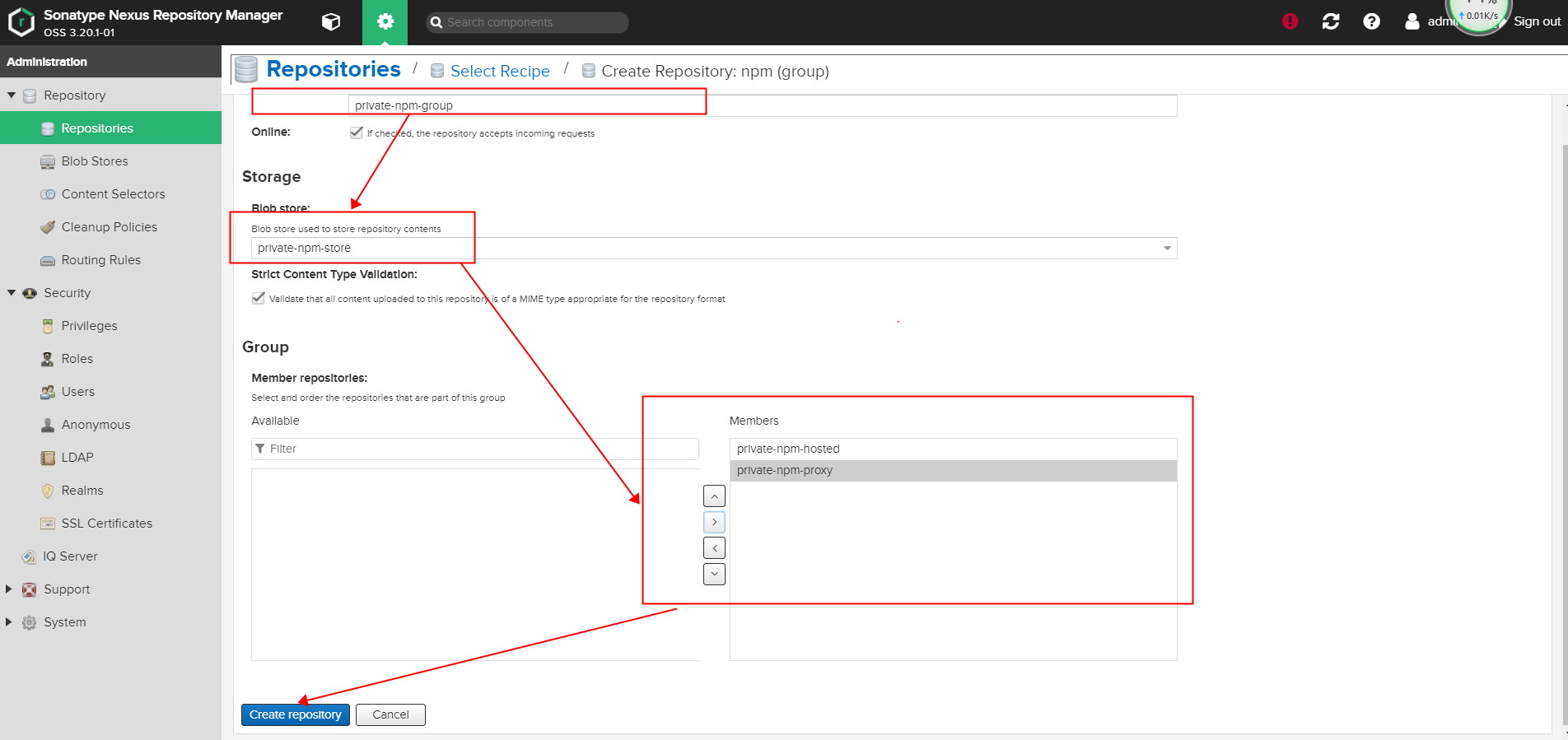Select private-npm-proxy in Members list
The height and width of the screenshot is (740, 1568).
tap(954, 470)
